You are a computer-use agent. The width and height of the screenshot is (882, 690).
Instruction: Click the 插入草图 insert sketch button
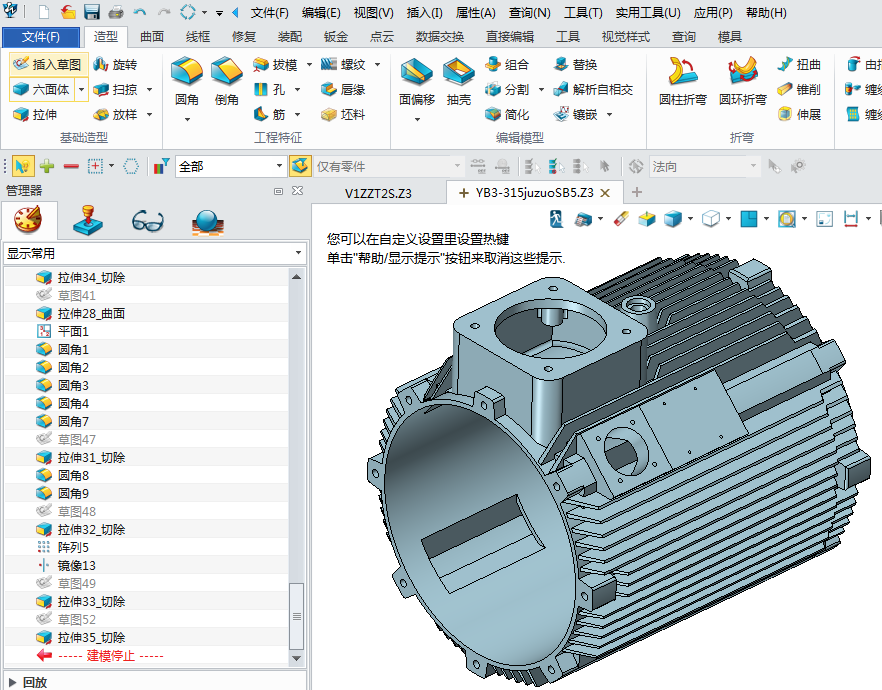(46, 64)
